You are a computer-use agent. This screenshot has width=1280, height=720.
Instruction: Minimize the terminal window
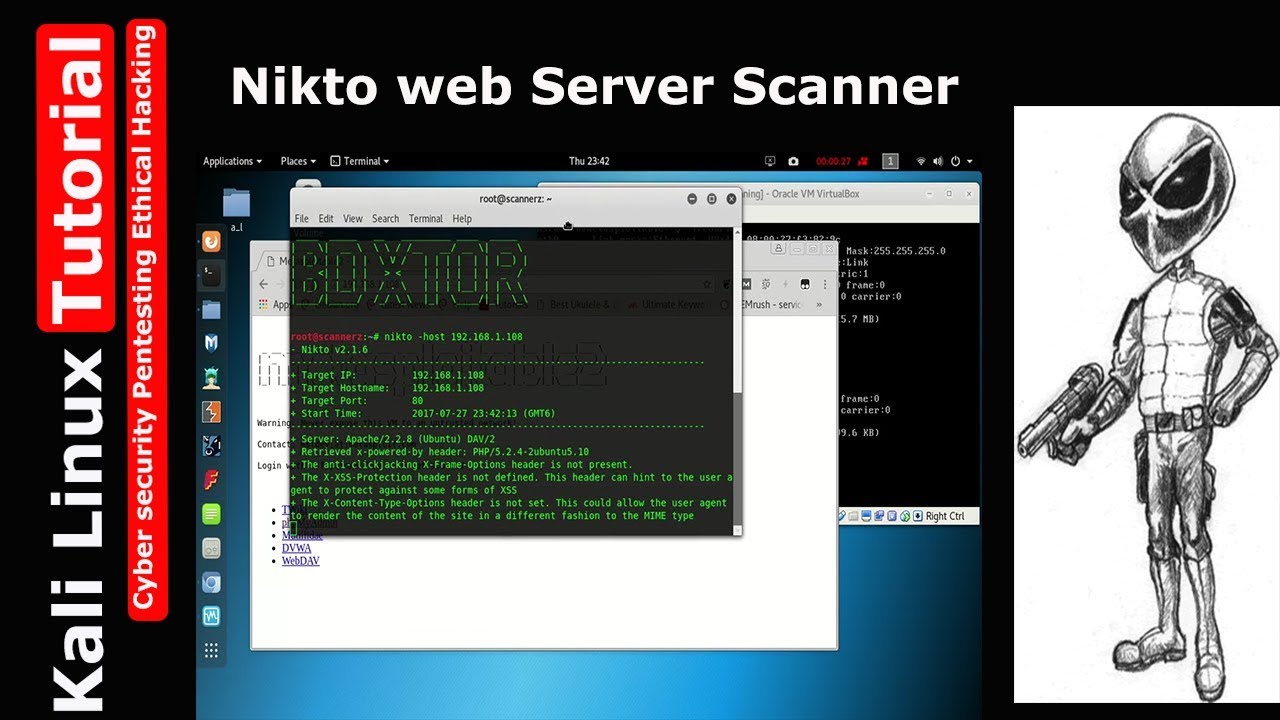[x=692, y=199]
